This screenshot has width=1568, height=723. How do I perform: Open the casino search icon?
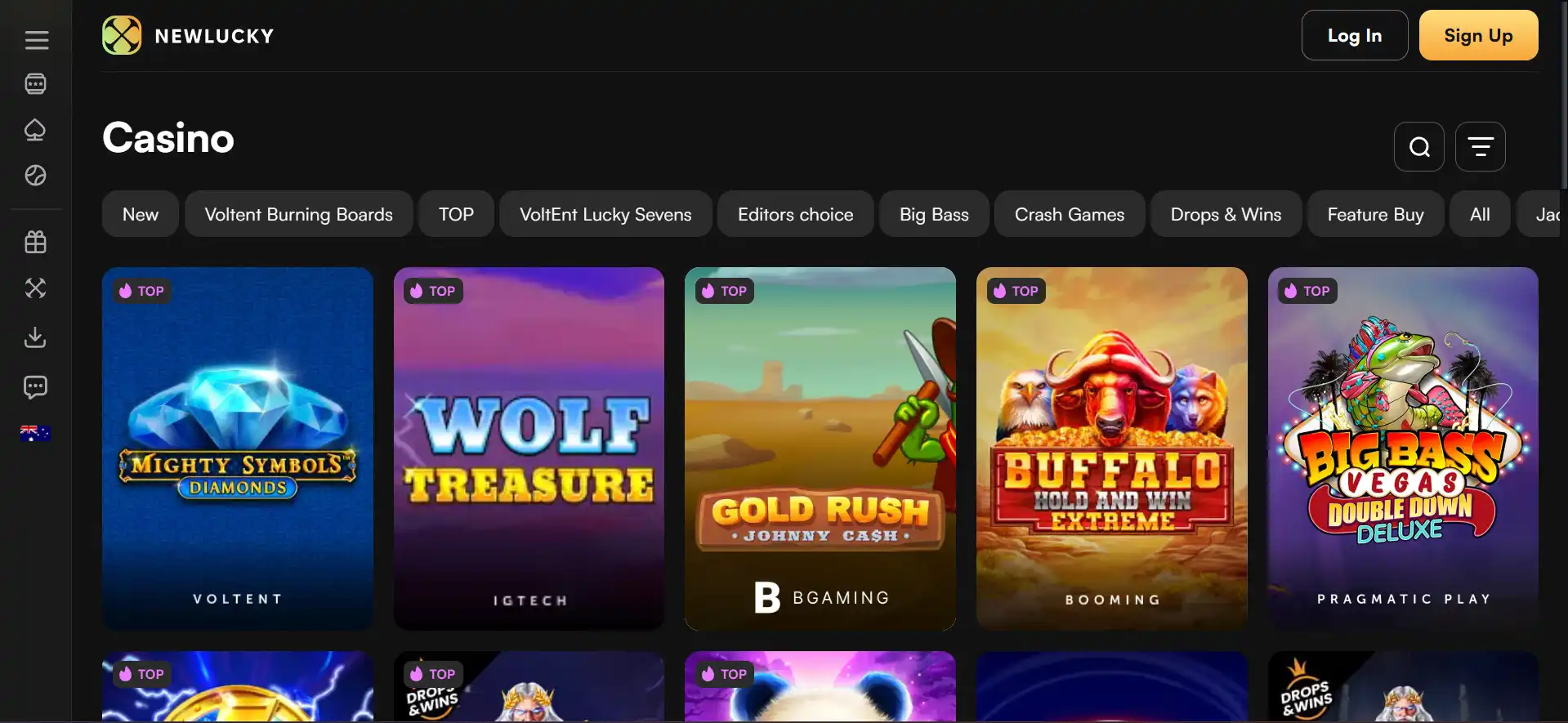1419,147
